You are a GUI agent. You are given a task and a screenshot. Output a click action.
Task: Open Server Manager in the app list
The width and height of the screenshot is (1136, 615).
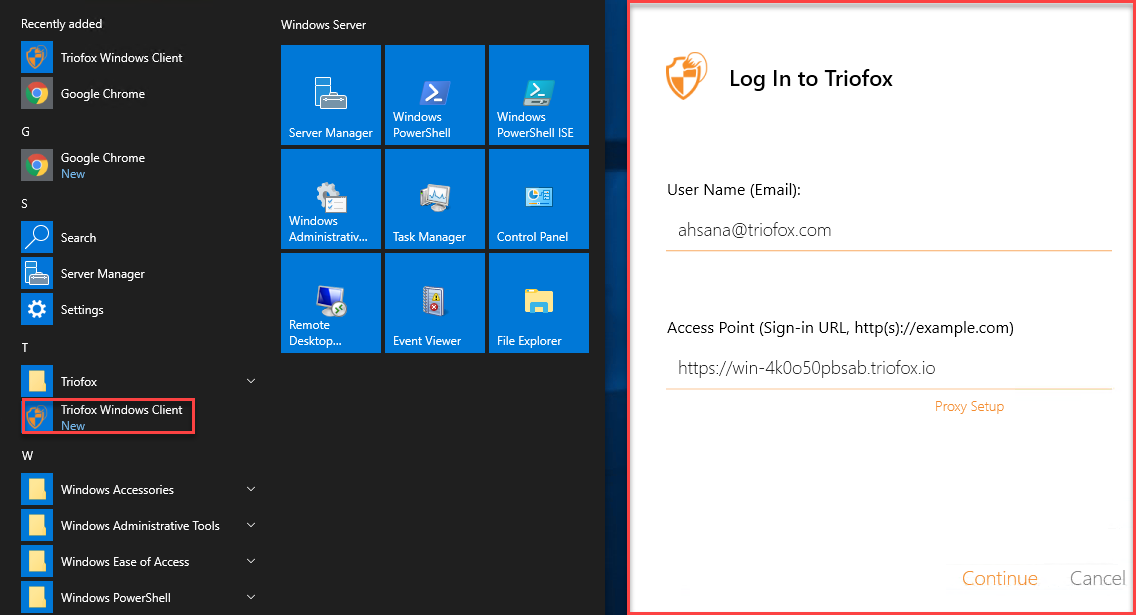[83, 274]
